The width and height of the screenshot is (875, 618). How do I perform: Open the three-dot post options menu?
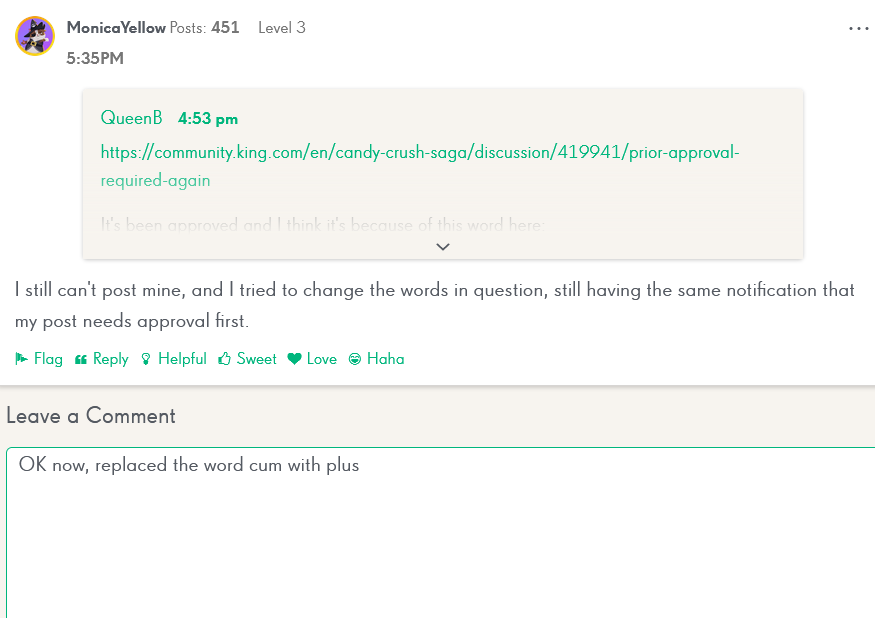click(858, 28)
